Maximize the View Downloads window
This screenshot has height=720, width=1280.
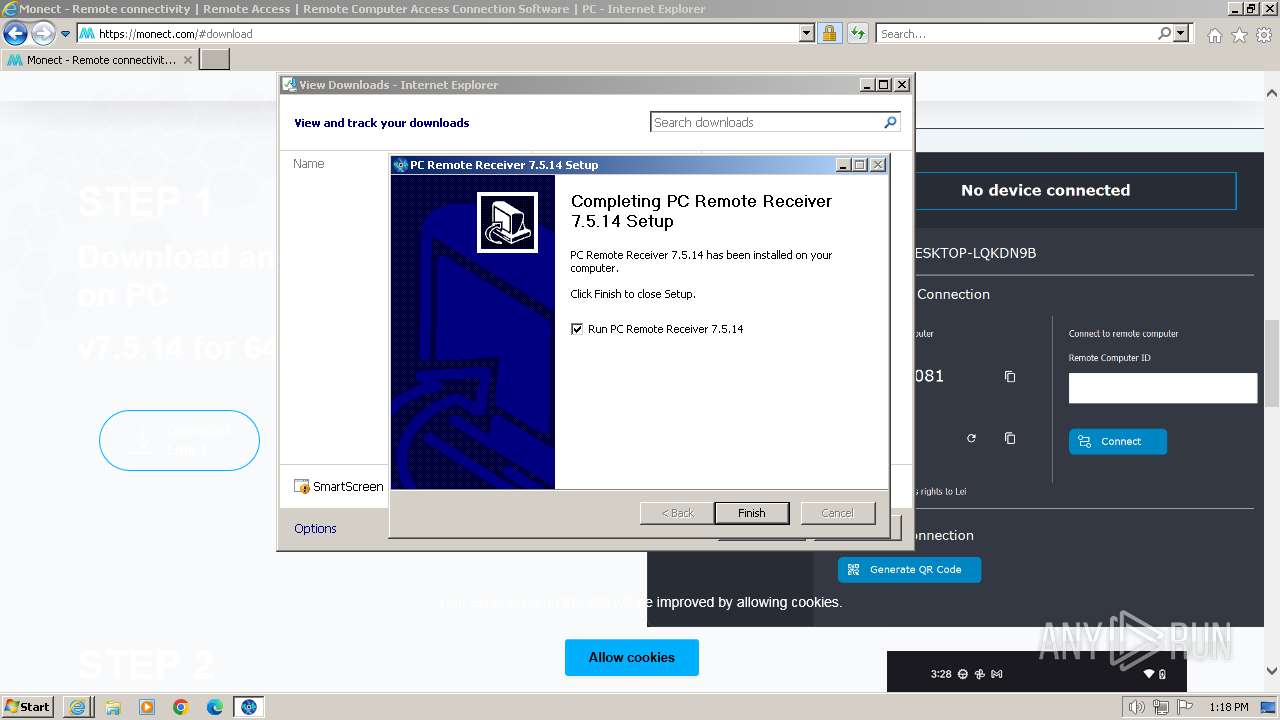884,85
